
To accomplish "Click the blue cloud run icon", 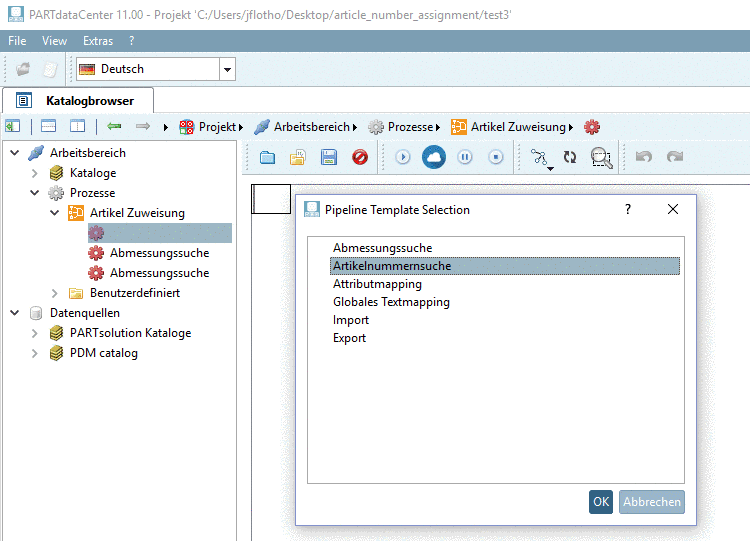I will [434, 157].
